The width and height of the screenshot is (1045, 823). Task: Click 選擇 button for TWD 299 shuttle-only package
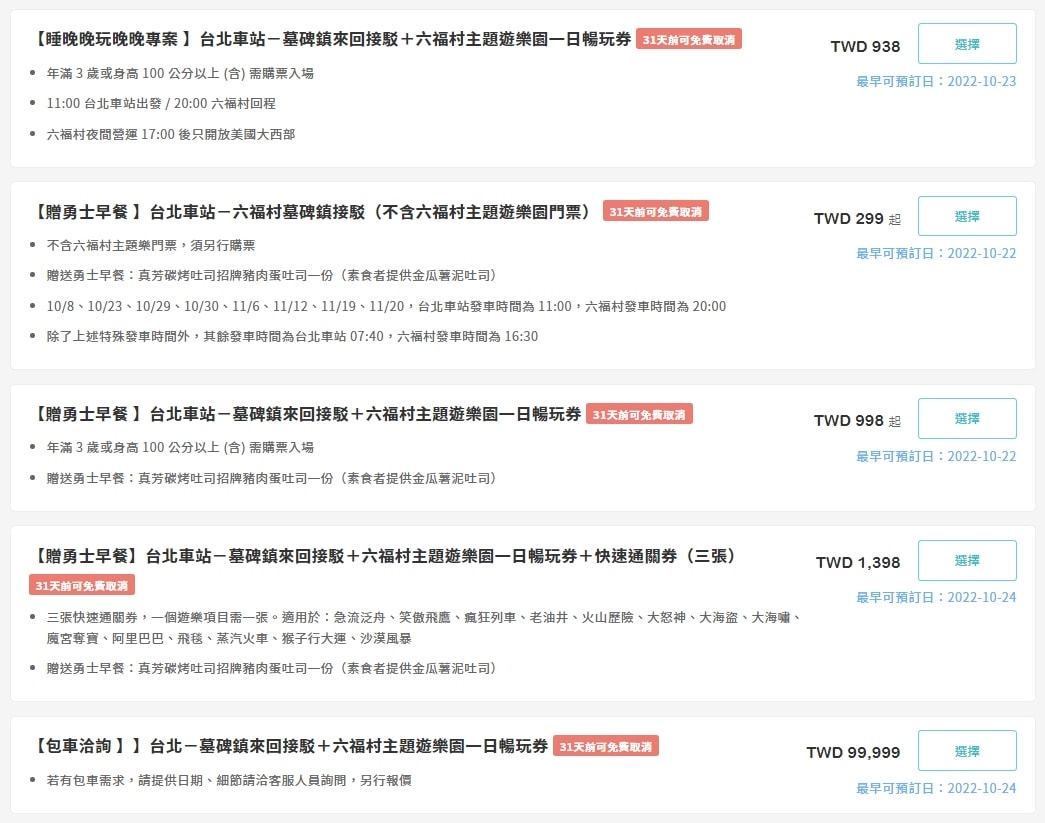pyautogui.click(x=966, y=216)
